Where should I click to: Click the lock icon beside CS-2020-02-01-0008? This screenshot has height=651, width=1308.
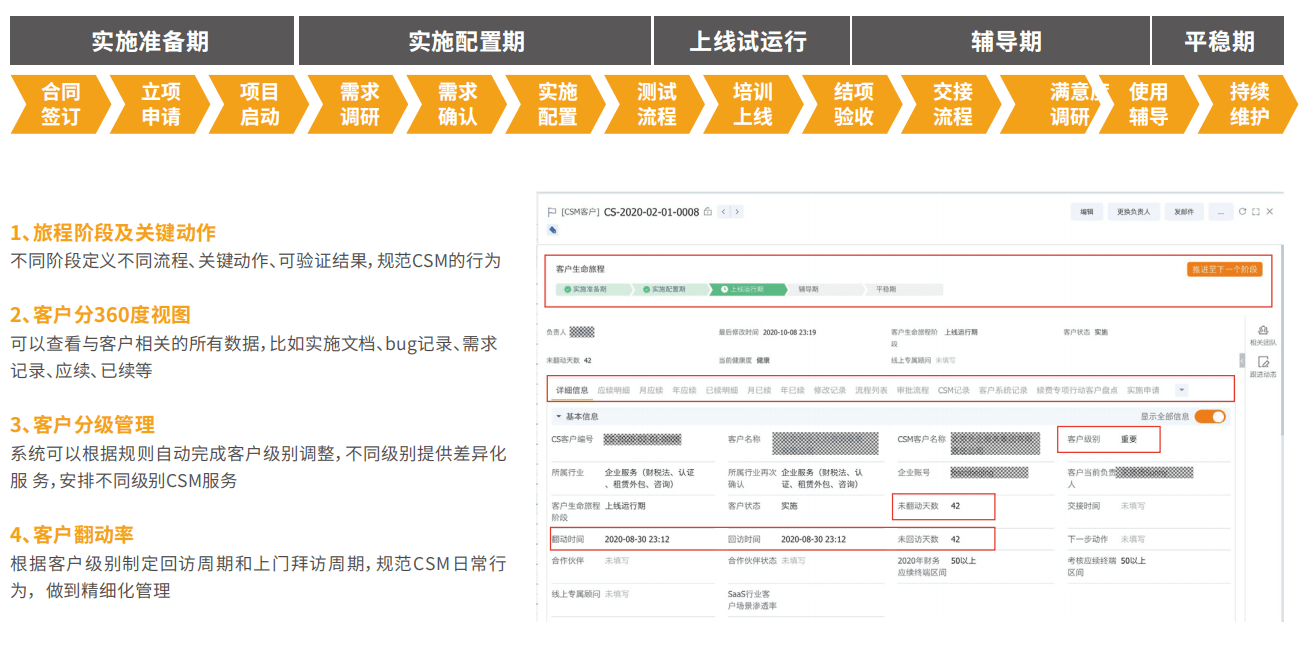click(708, 212)
